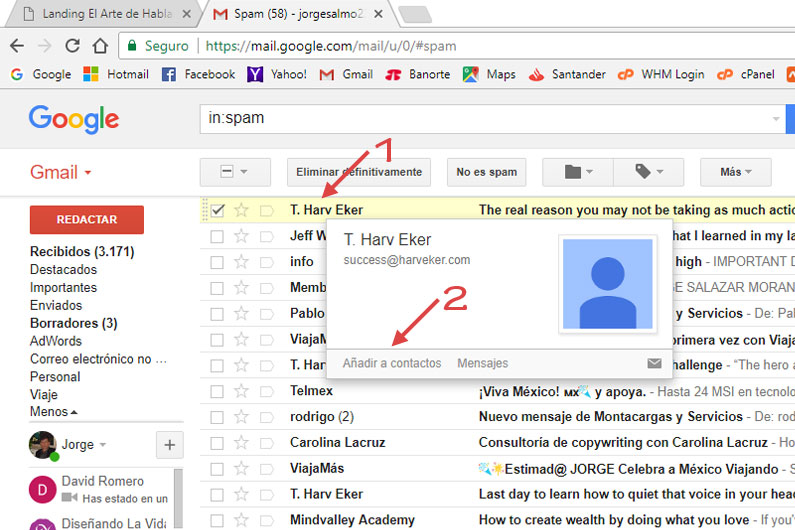Click Mensajes link in contact card
The image size is (795, 530).
coord(483,363)
